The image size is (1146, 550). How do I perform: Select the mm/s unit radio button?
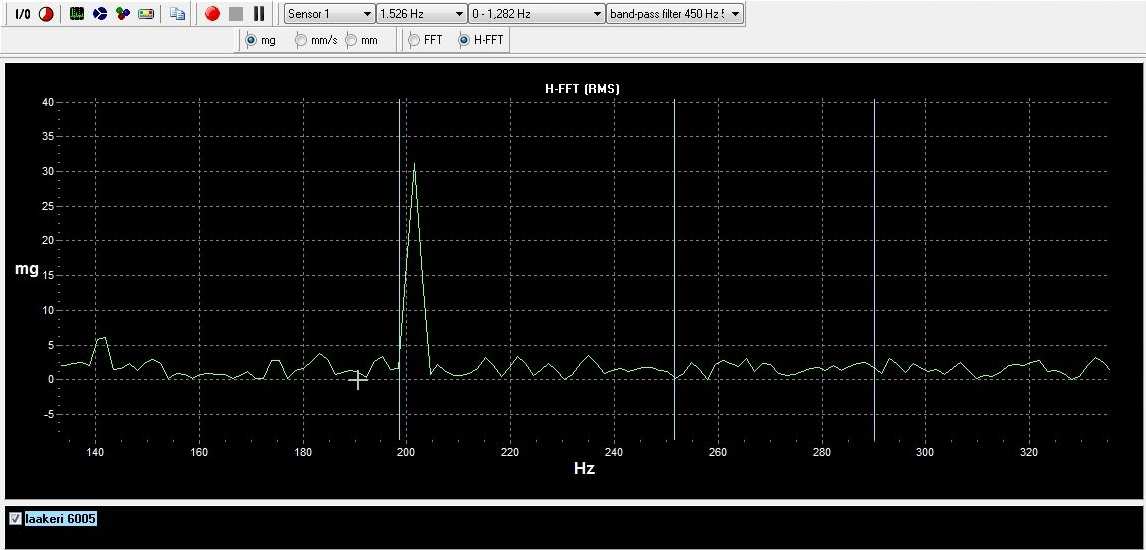300,41
